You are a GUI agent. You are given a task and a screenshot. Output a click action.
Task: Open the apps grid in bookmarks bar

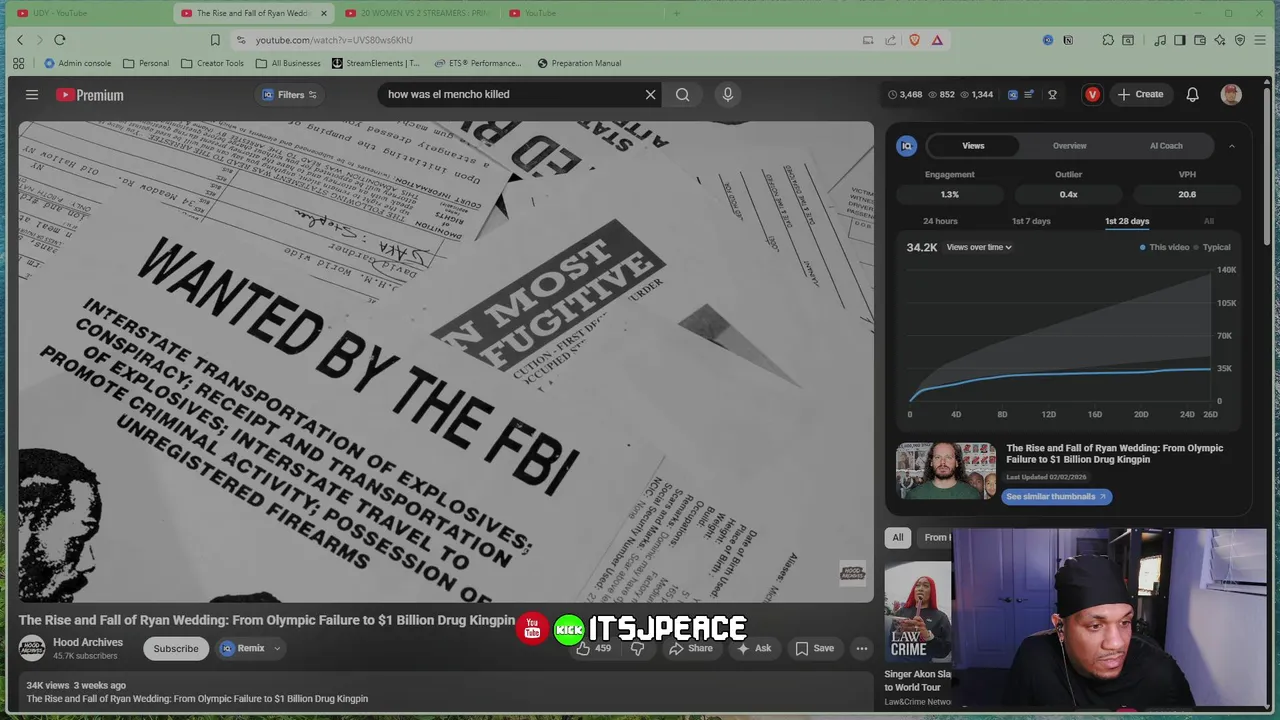[18, 63]
